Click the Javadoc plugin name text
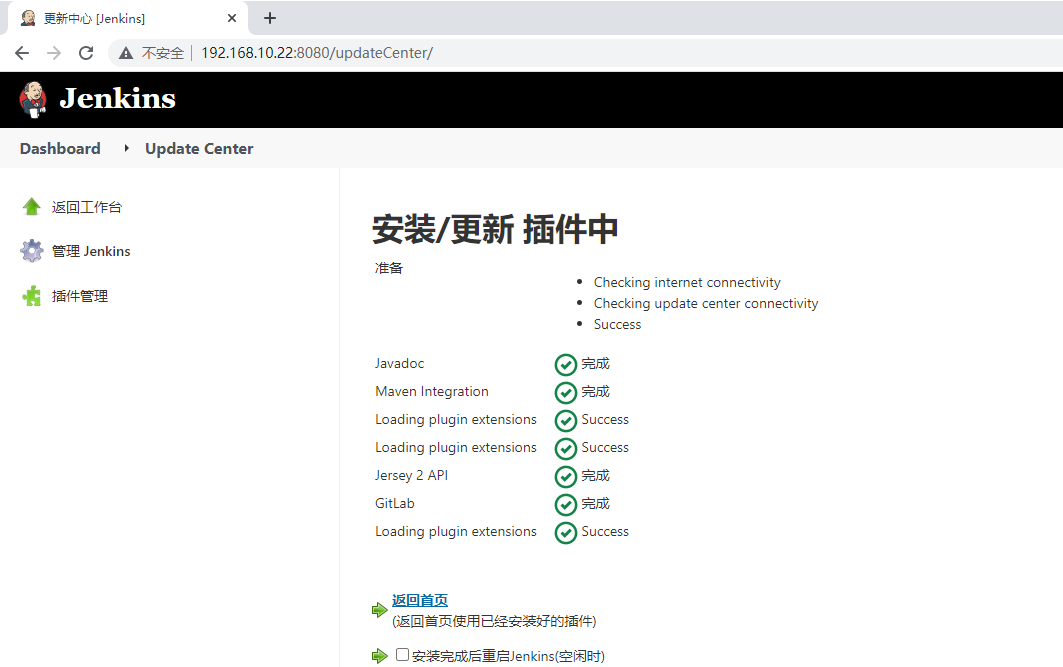1063x667 pixels. point(399,363)
